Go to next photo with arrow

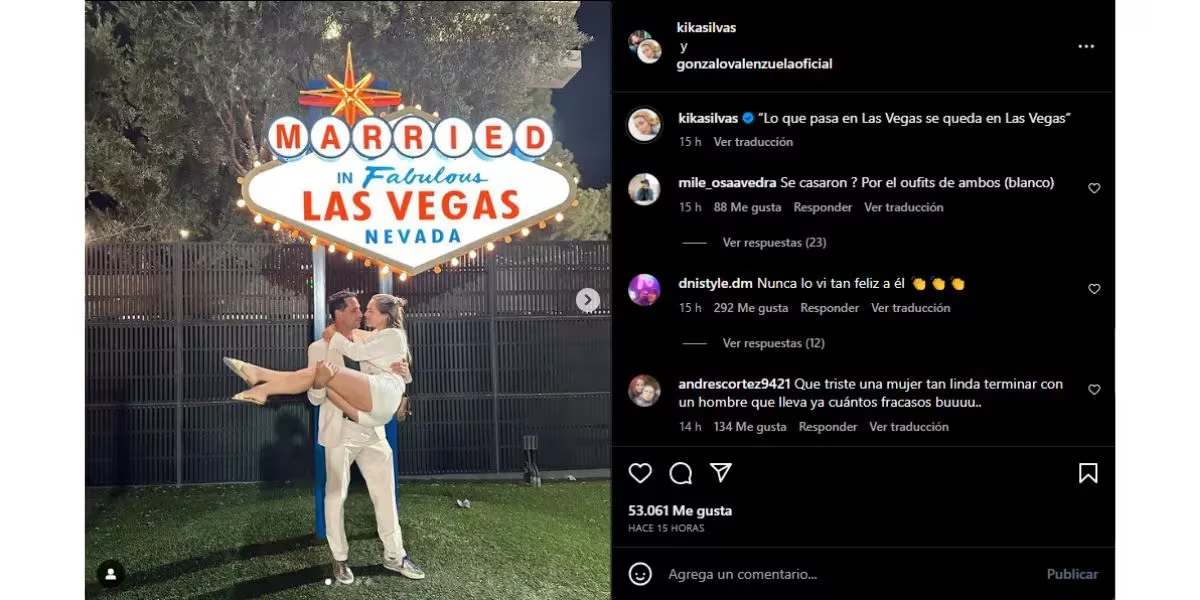pos(588,300)
